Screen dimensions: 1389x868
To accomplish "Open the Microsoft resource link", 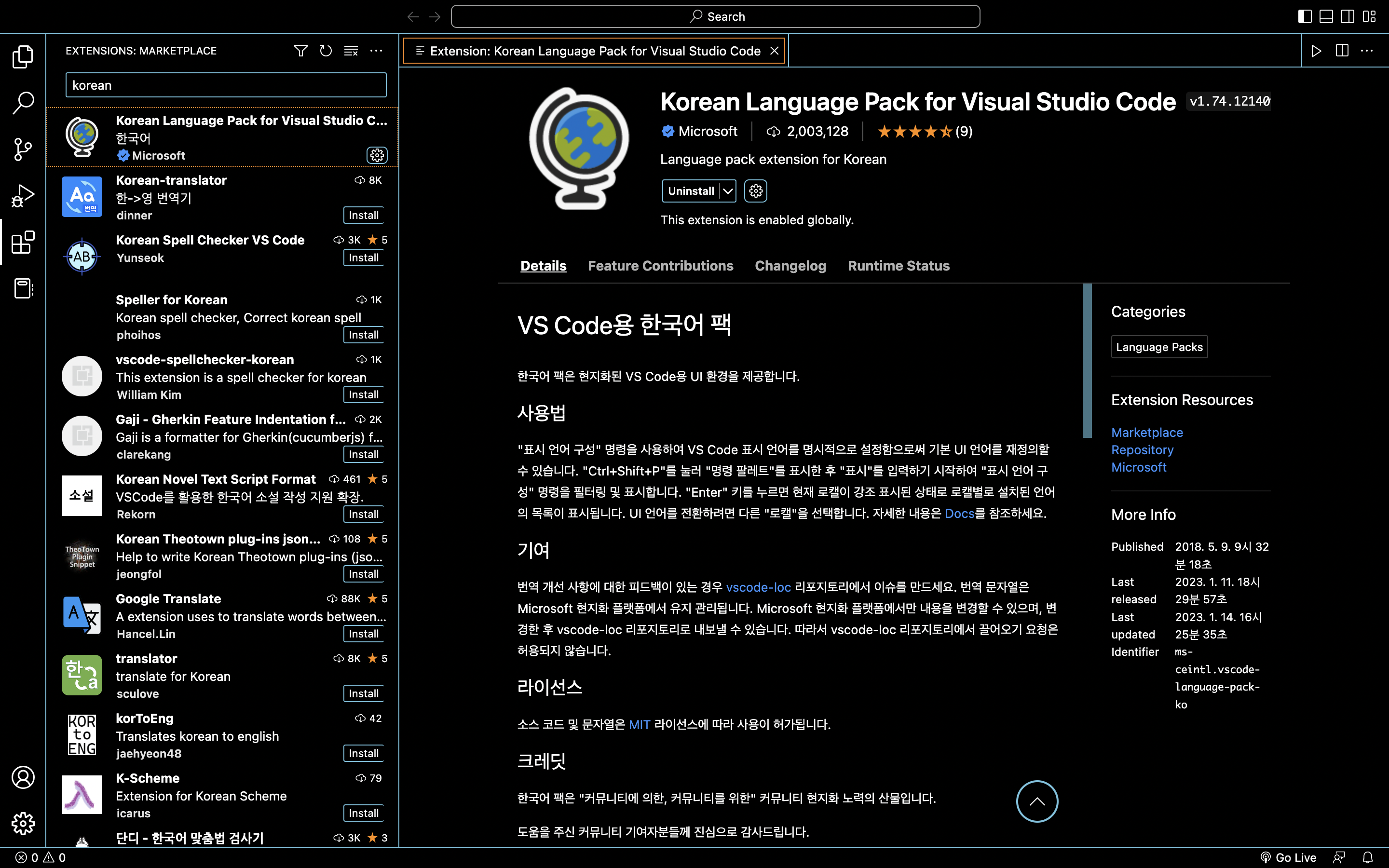I will click(x=1139, y=467).
